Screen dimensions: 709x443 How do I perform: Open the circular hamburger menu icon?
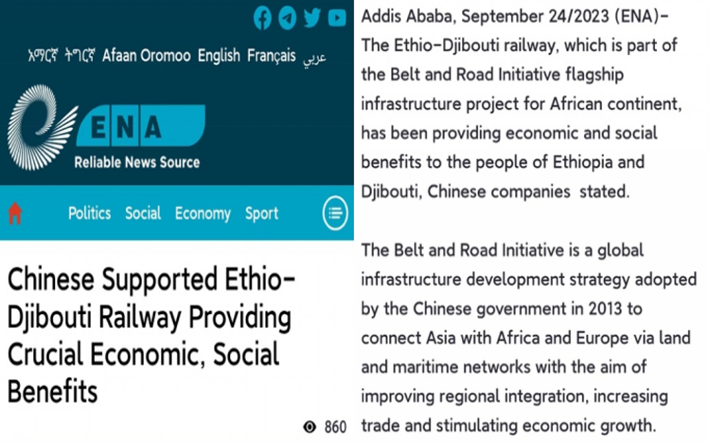(x=335, y=213)
